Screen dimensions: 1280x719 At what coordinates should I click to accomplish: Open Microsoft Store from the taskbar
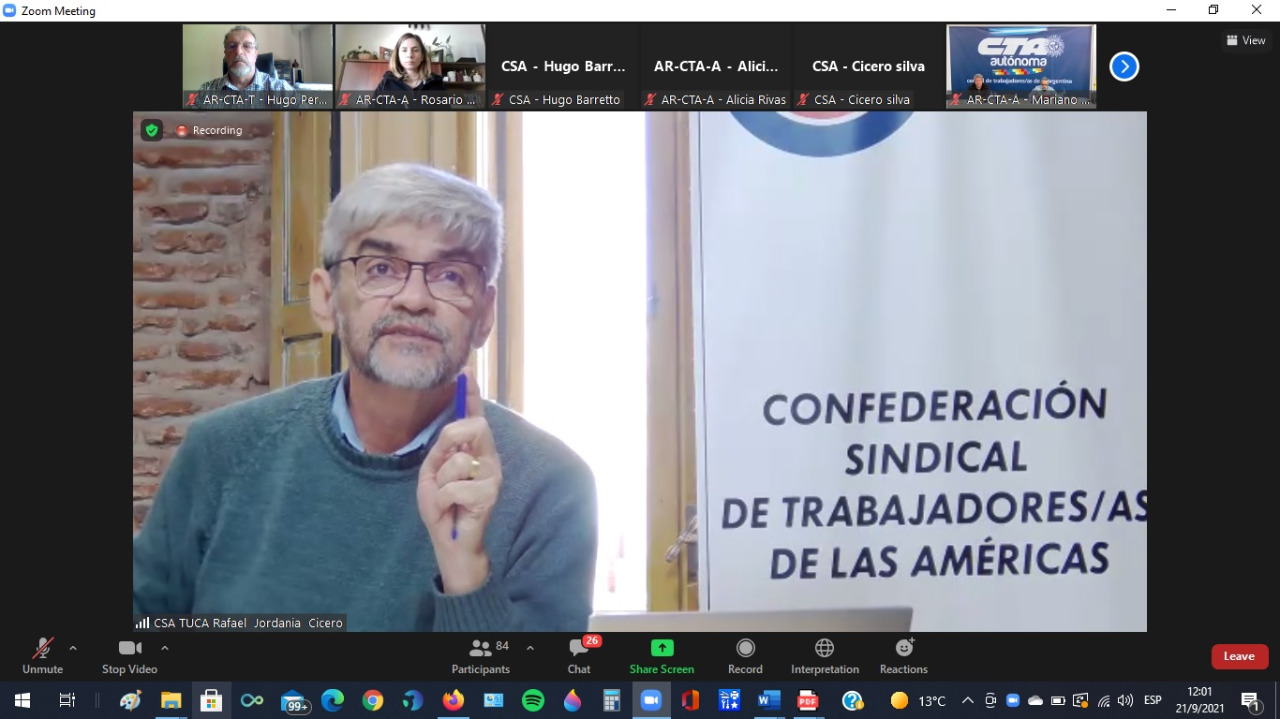coord(211,700)
